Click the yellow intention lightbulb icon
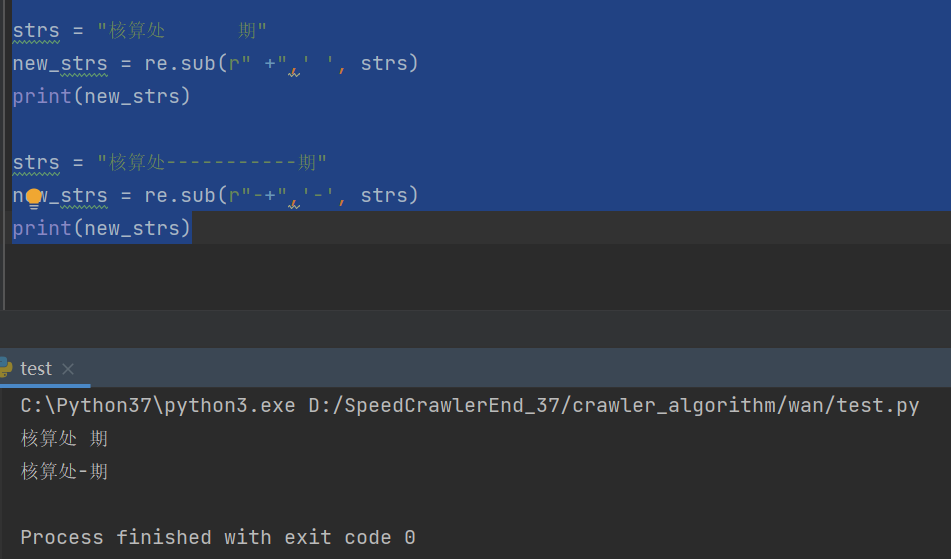951x559 pixels. (x=34, y=197)
